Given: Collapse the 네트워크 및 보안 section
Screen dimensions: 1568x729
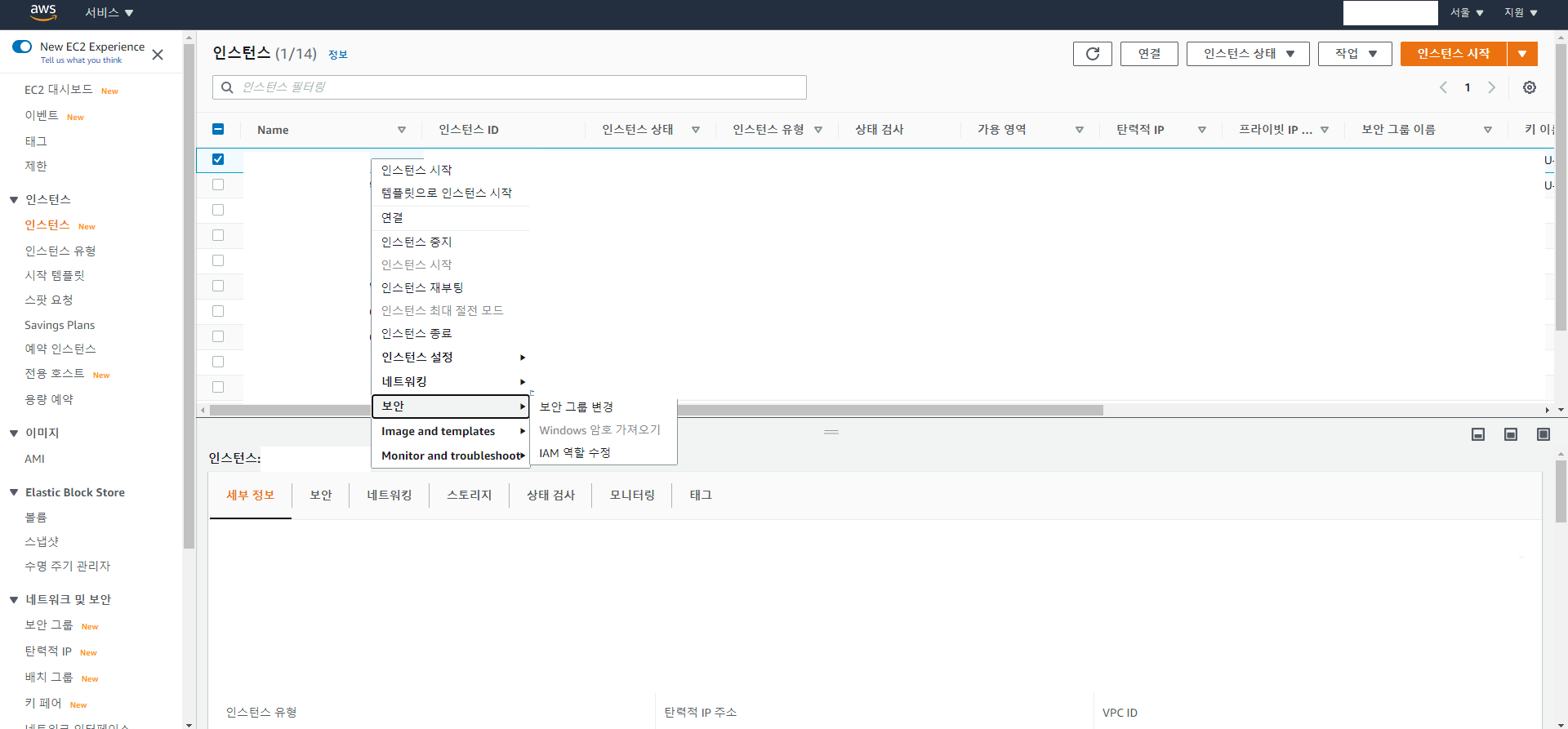Looking at the screenshot, I should [14, 600].
